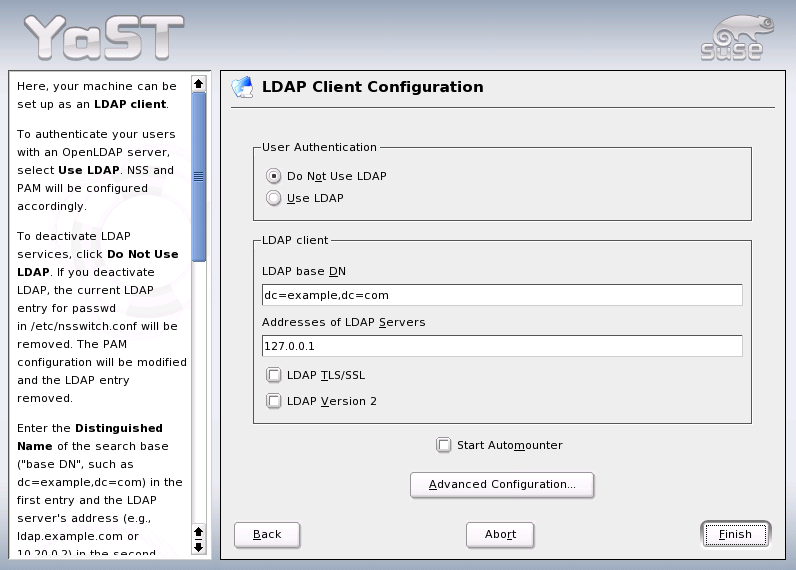Click the 'Addresses of LDAP Servers' label
Image resolution: width=796 pixels, height=570 pixels.
coord(344,322)
